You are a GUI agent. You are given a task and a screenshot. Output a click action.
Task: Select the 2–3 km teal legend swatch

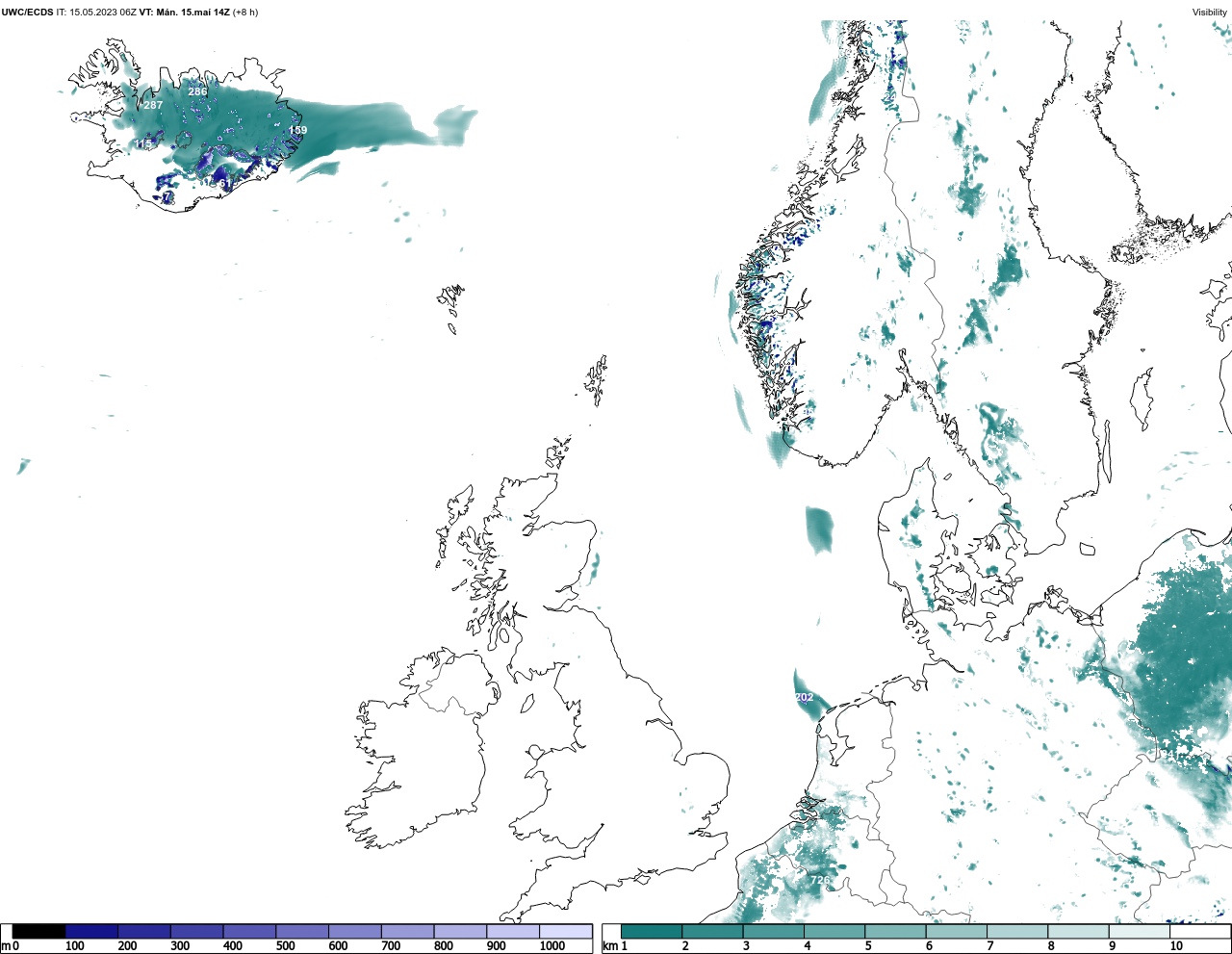712,932
